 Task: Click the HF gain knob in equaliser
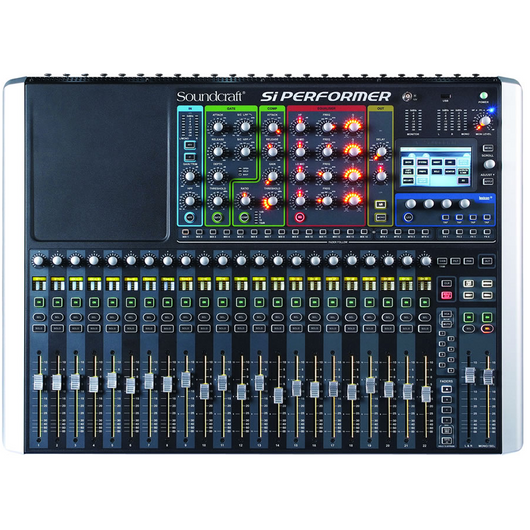click(x=300, y=127)
